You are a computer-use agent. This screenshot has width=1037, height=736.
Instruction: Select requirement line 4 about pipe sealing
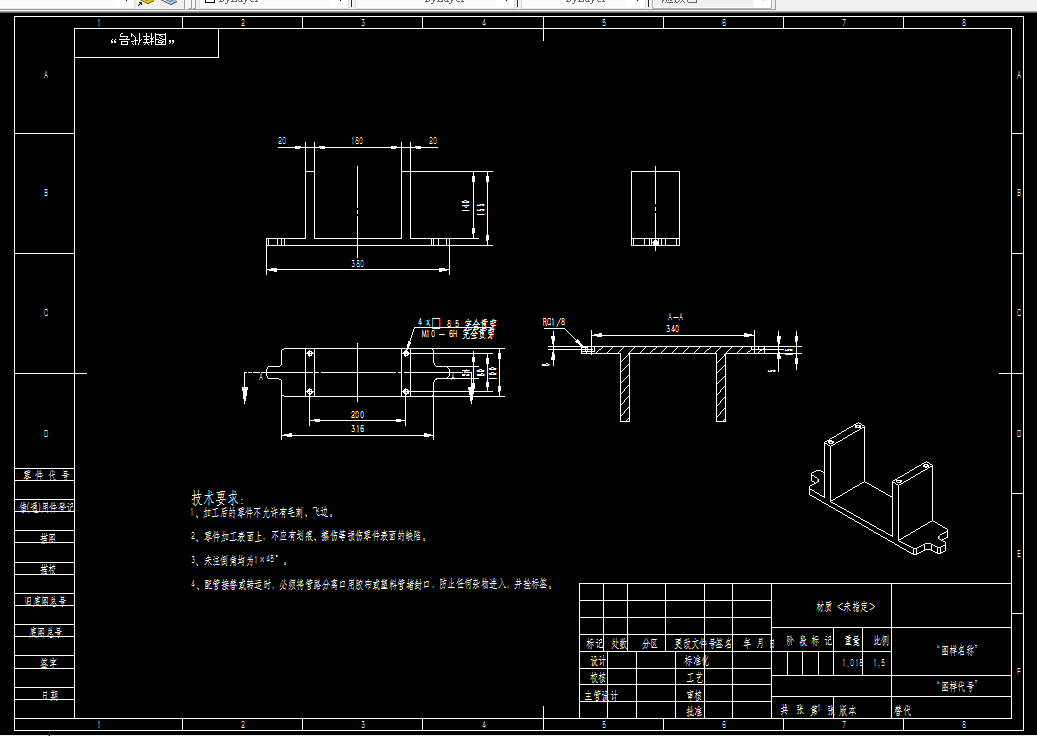pos(372,585)
